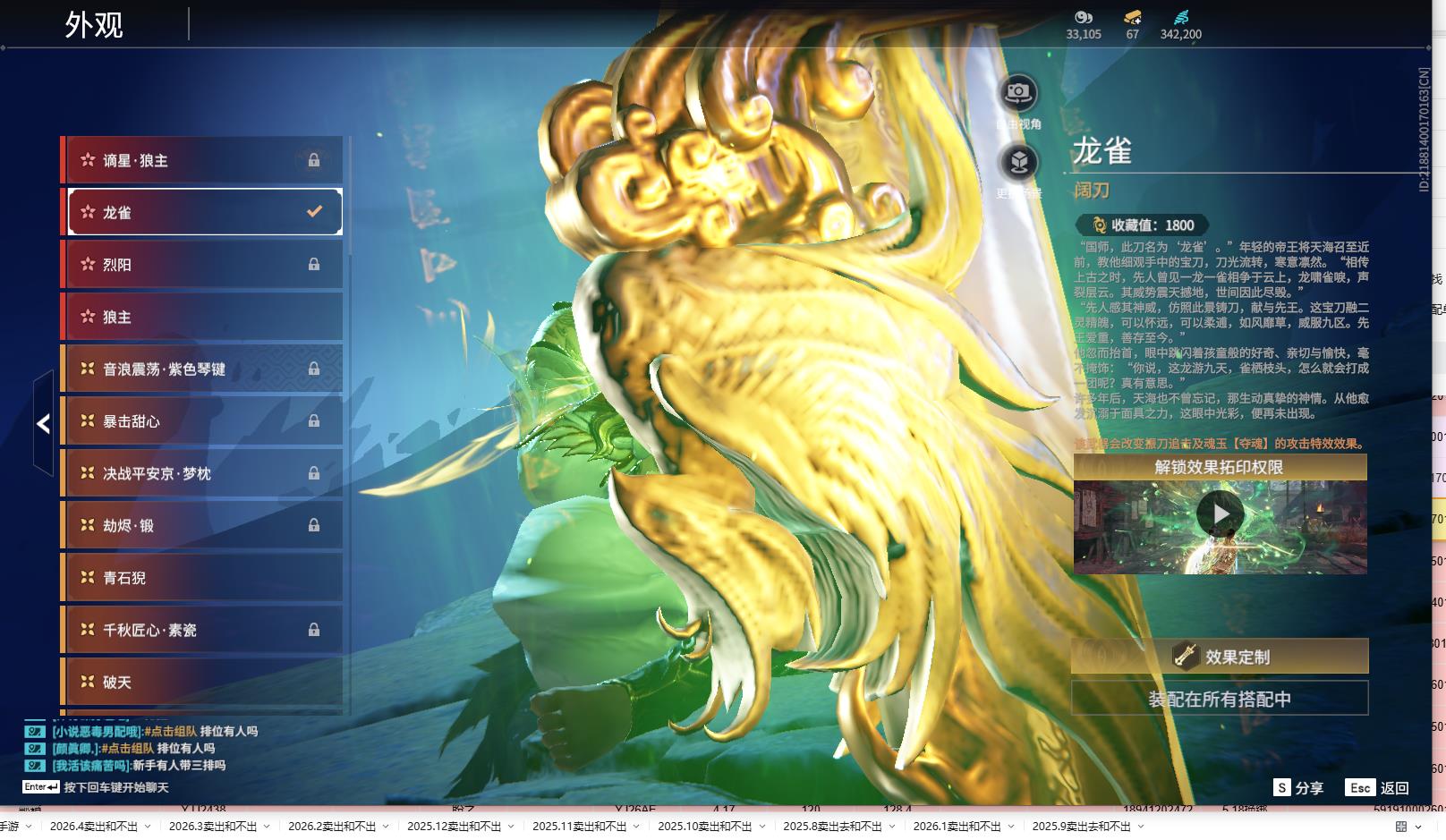Screen dimensions: 1446x840
Task: Click the 分享 share button
Action: click(x=1298, y=787)
